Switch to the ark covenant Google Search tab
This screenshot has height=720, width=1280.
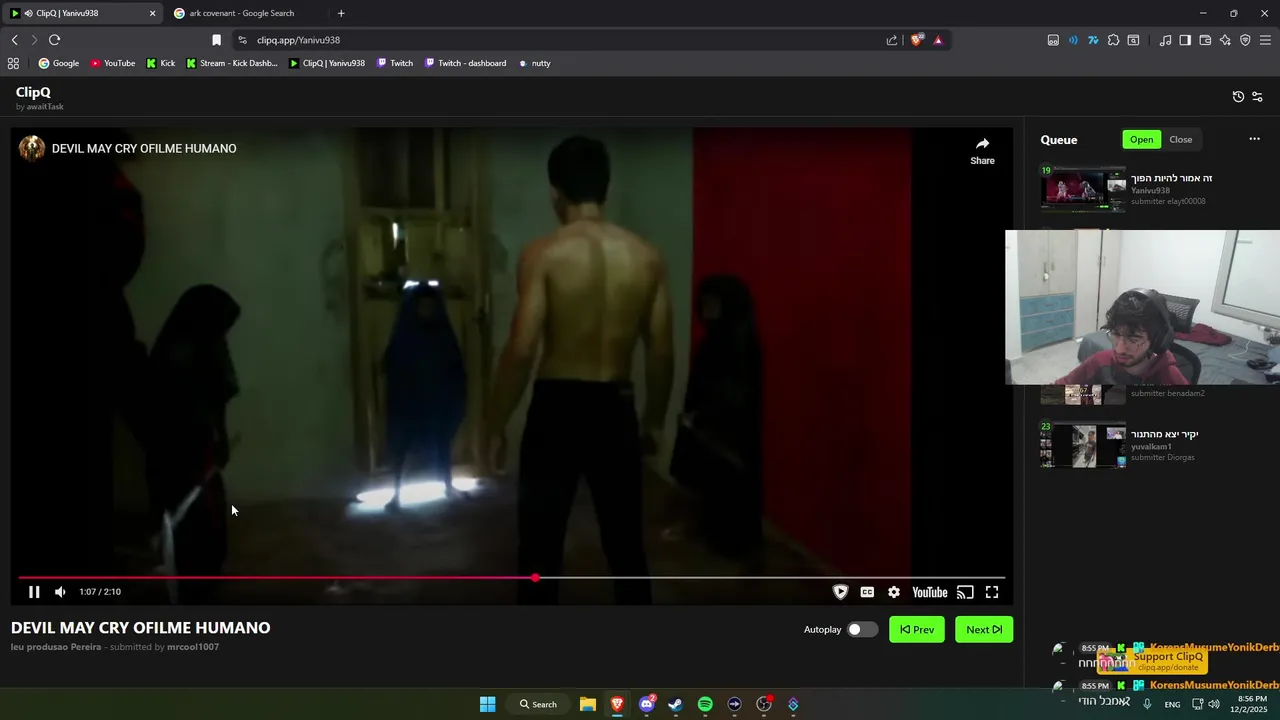click(240, 13)
